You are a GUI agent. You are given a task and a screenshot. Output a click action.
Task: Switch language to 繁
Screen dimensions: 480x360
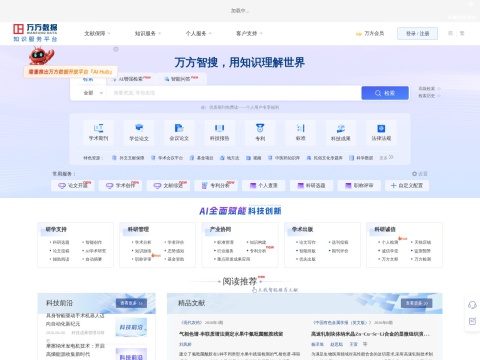click(x=462, y=33)
